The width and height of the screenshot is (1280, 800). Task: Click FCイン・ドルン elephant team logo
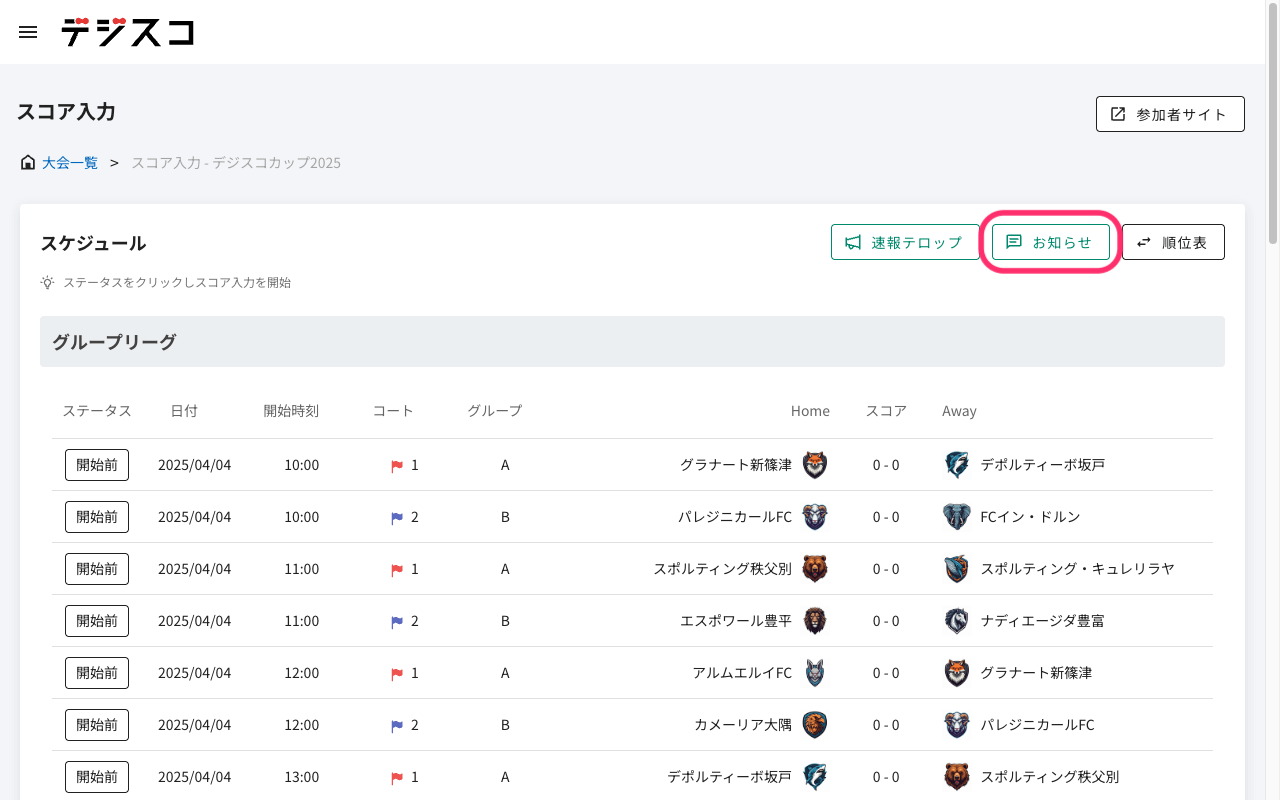(956, 517)
